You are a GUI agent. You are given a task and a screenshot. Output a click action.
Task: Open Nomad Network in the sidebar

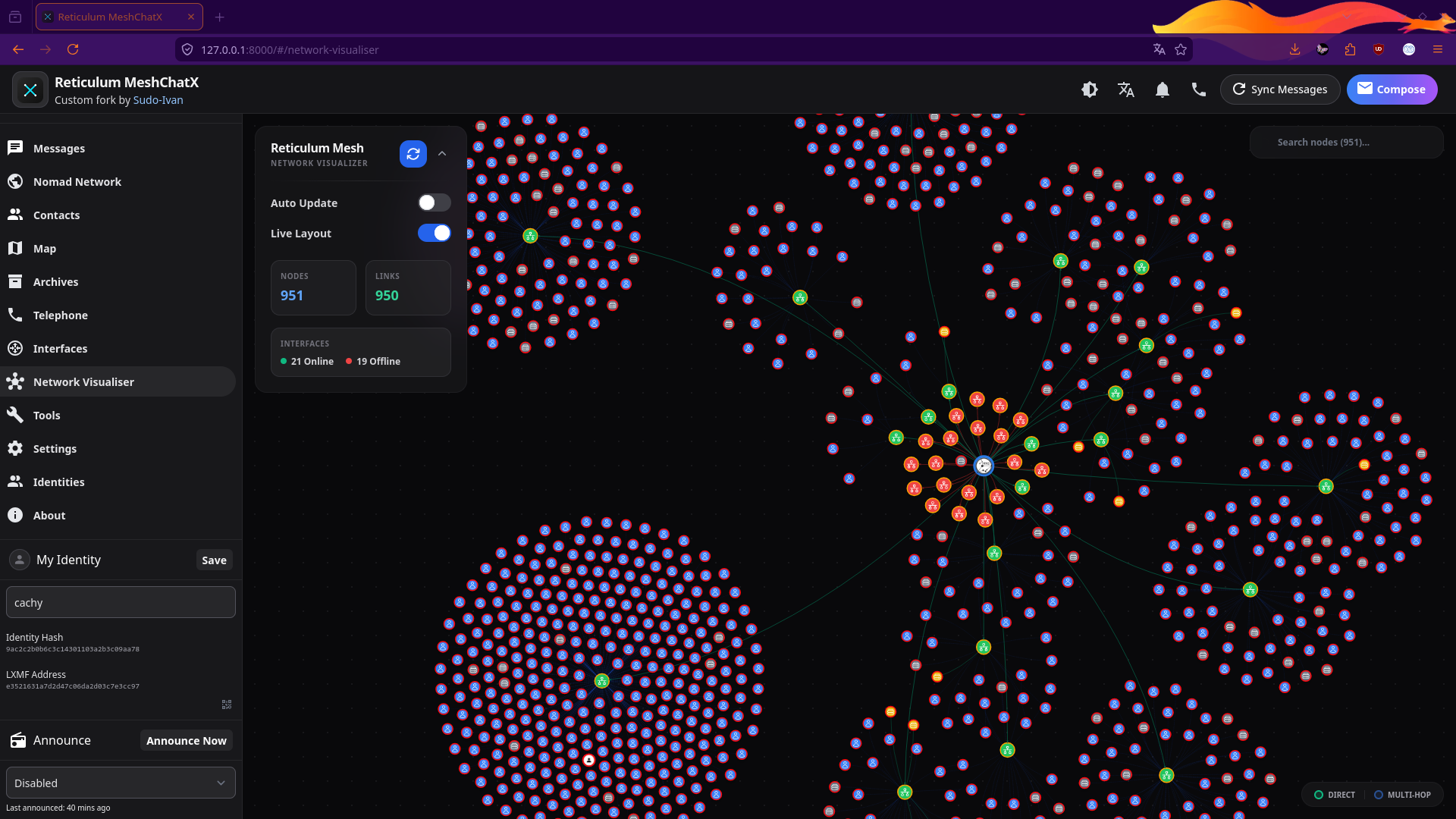click(77, 182)
